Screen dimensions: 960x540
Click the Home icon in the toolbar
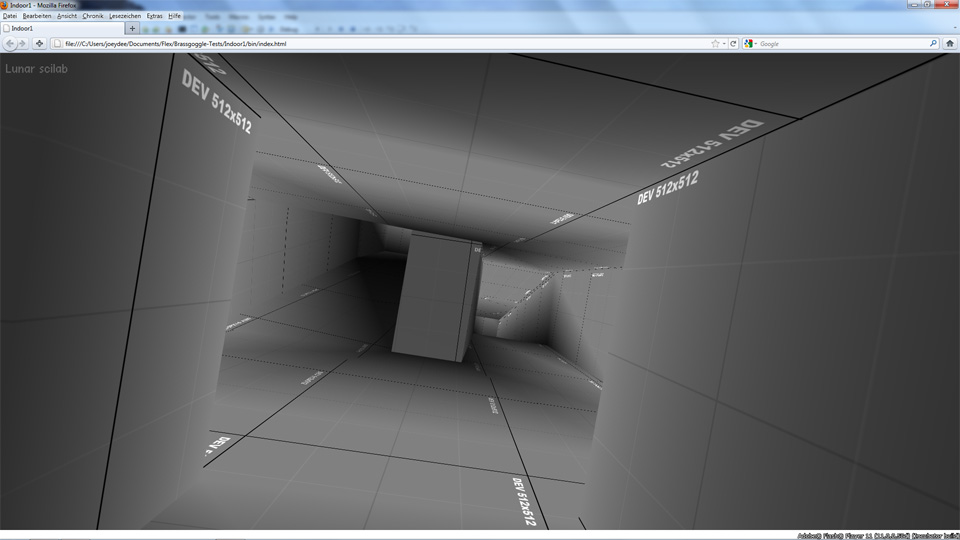click(950, 44)
